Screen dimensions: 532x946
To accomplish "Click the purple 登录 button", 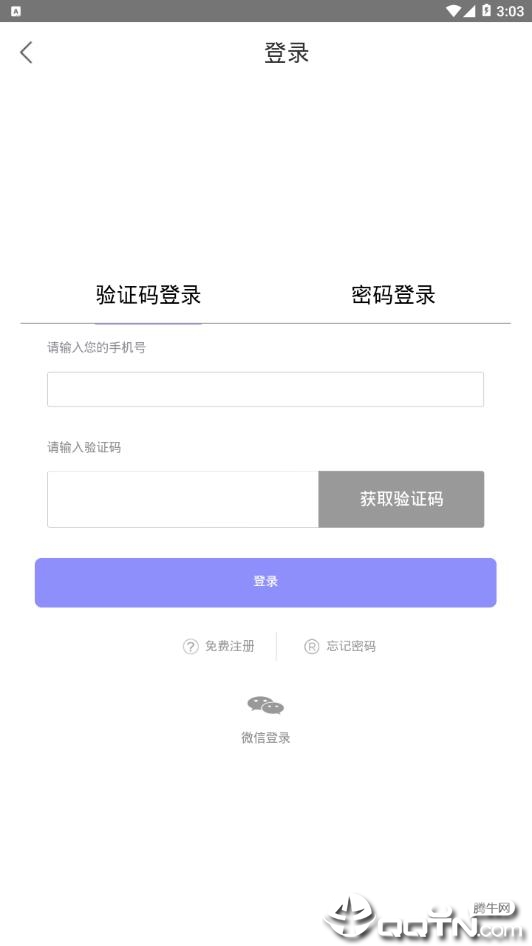I will click(265, 582).
